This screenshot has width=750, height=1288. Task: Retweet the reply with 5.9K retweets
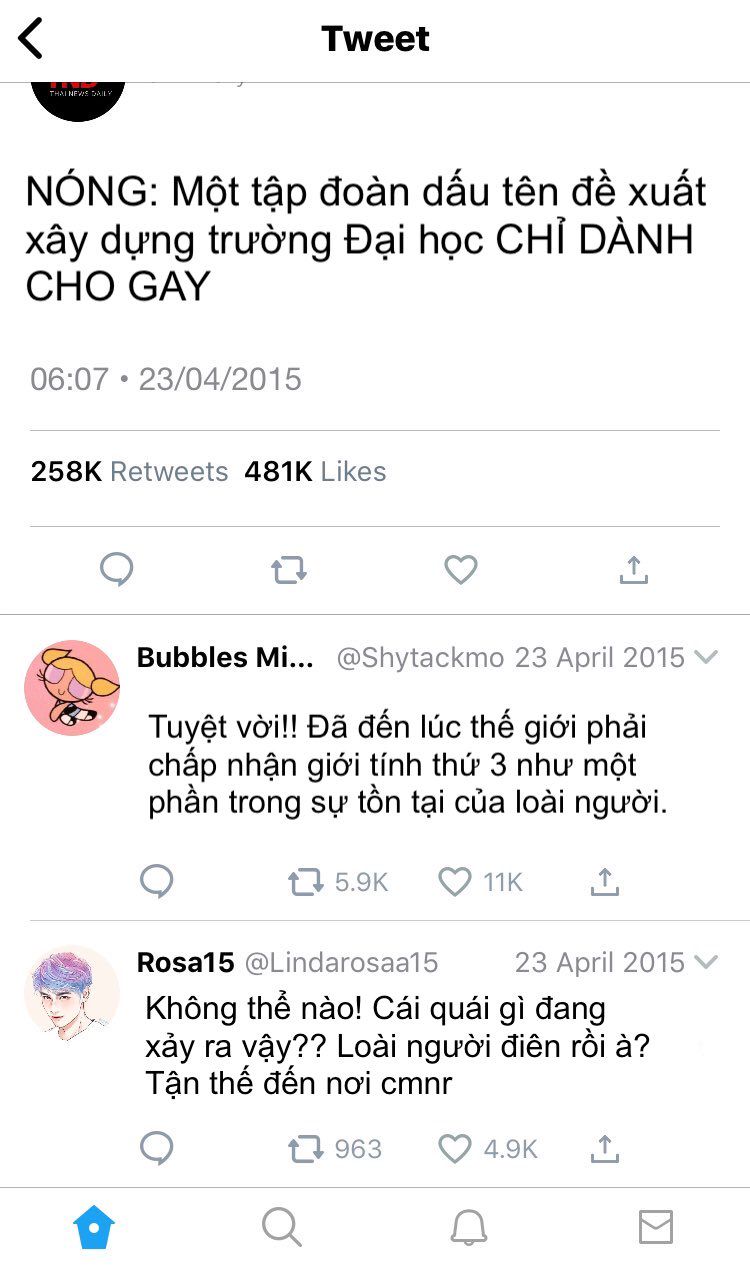click(305, 882)
